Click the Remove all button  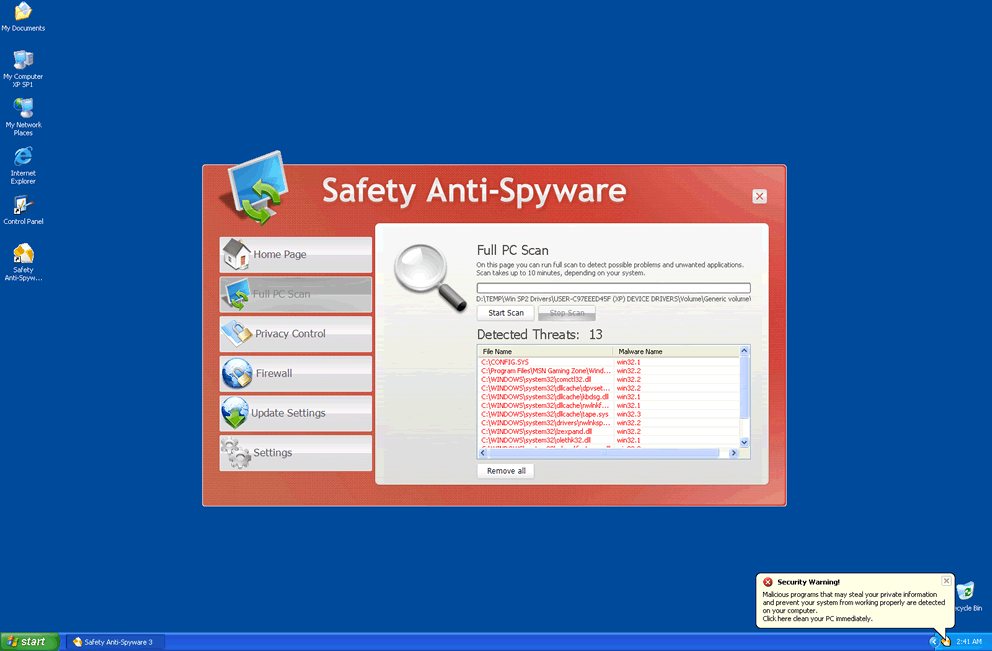[506, 471]
